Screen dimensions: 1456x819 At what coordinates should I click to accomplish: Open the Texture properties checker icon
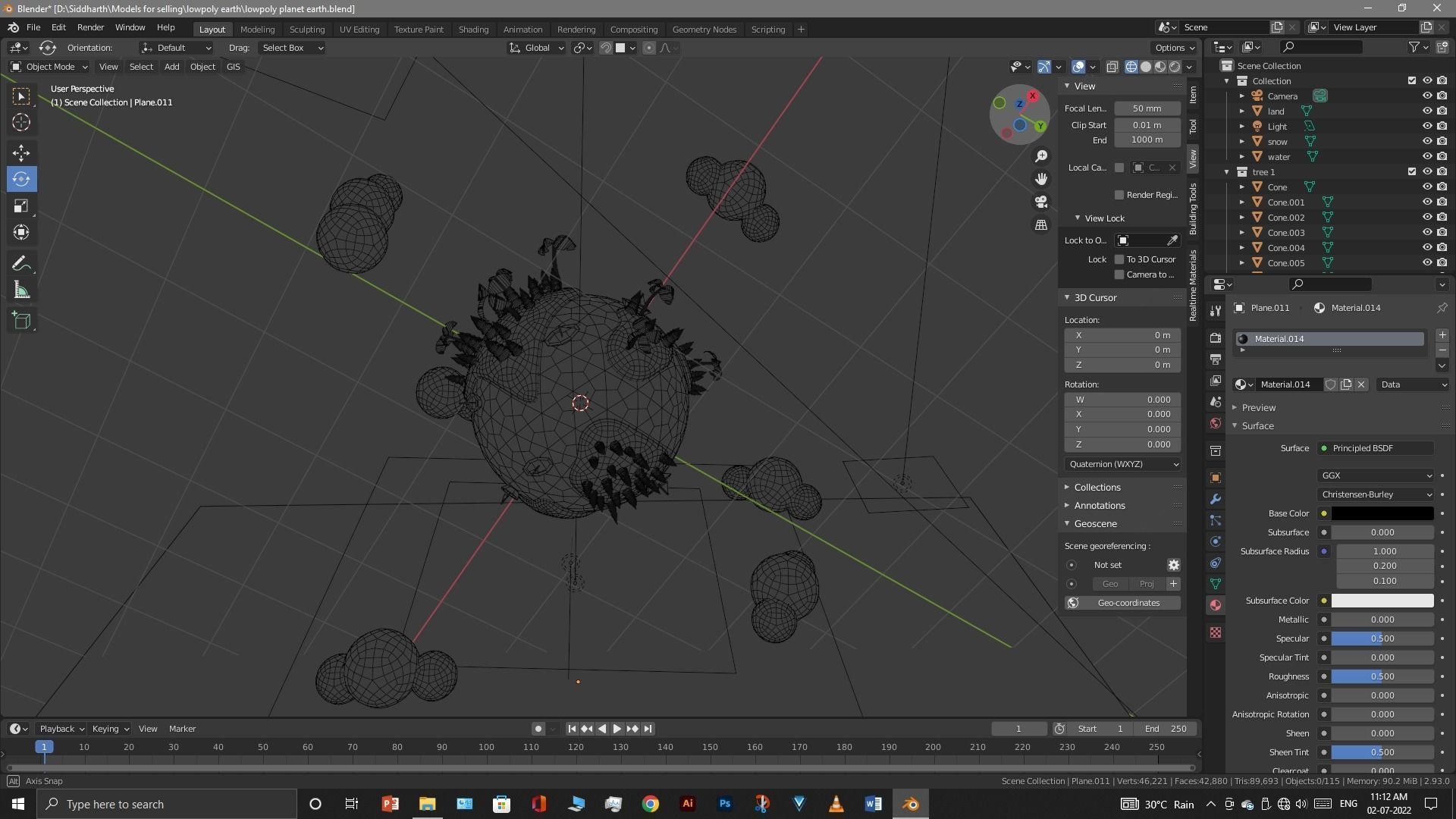coord(1216,632)
